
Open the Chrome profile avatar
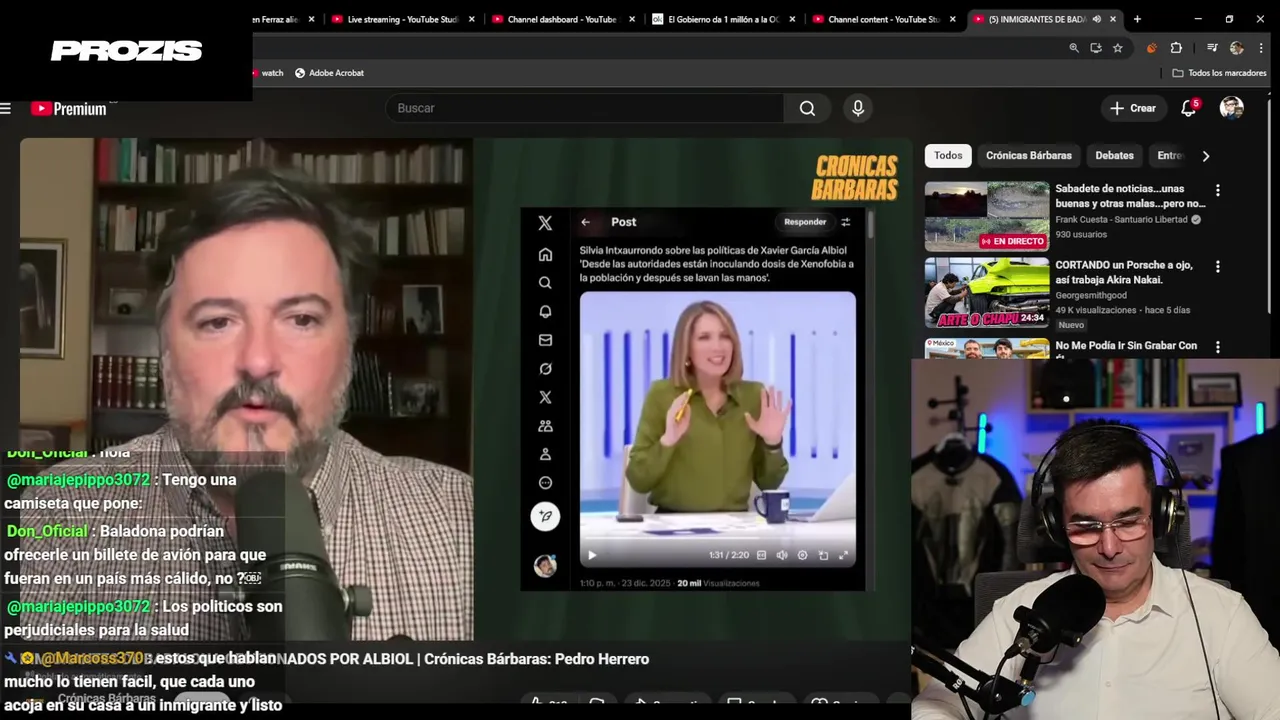click(1237, 48)
